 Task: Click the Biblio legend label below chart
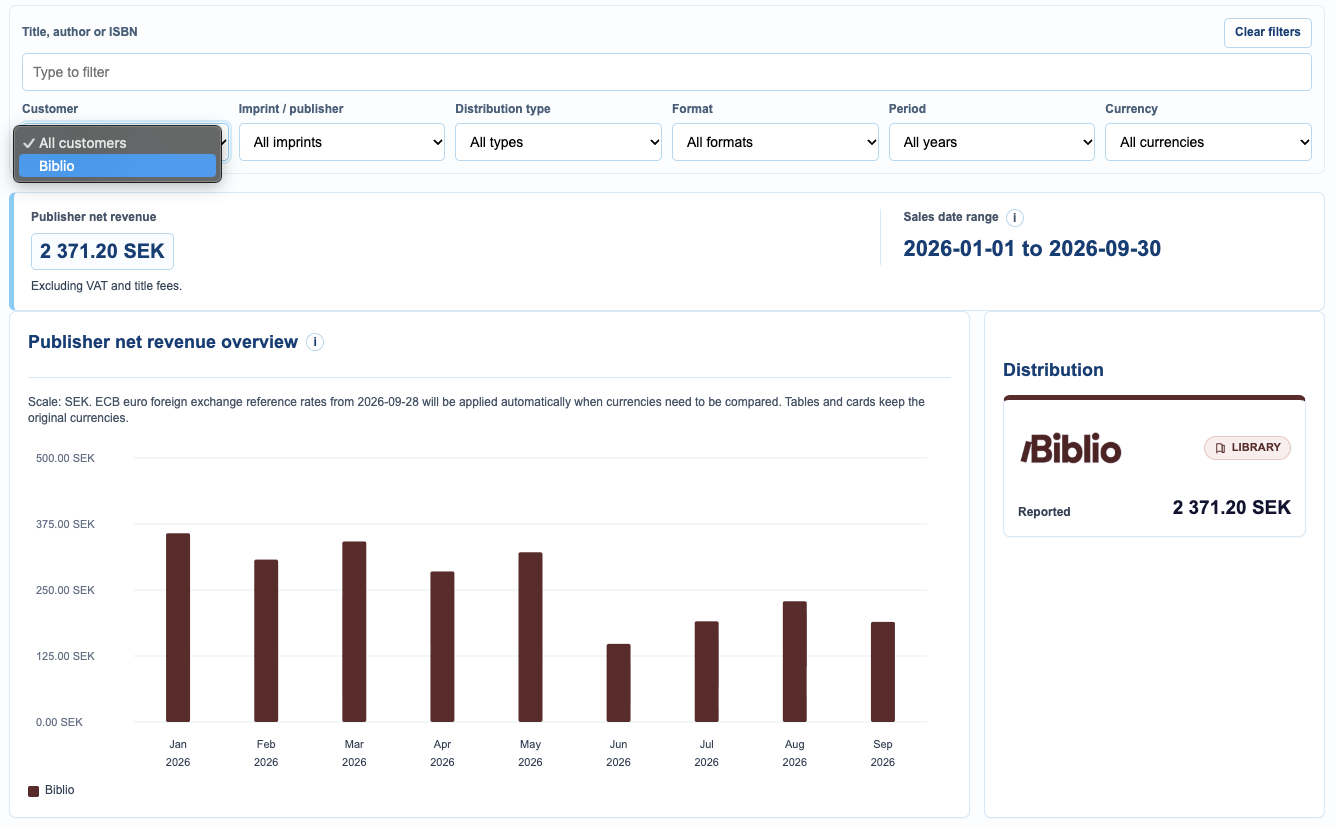pos(60,790)
